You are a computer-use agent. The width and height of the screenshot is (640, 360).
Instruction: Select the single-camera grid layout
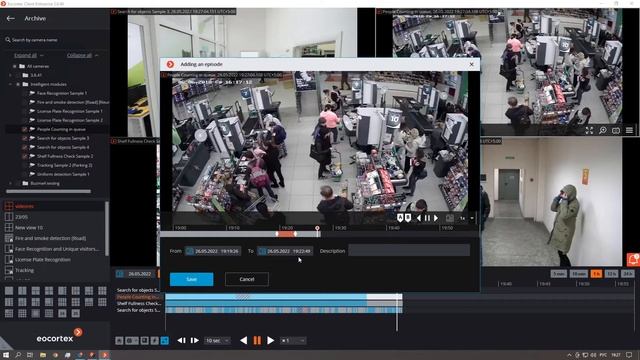[x=9, y=291]
